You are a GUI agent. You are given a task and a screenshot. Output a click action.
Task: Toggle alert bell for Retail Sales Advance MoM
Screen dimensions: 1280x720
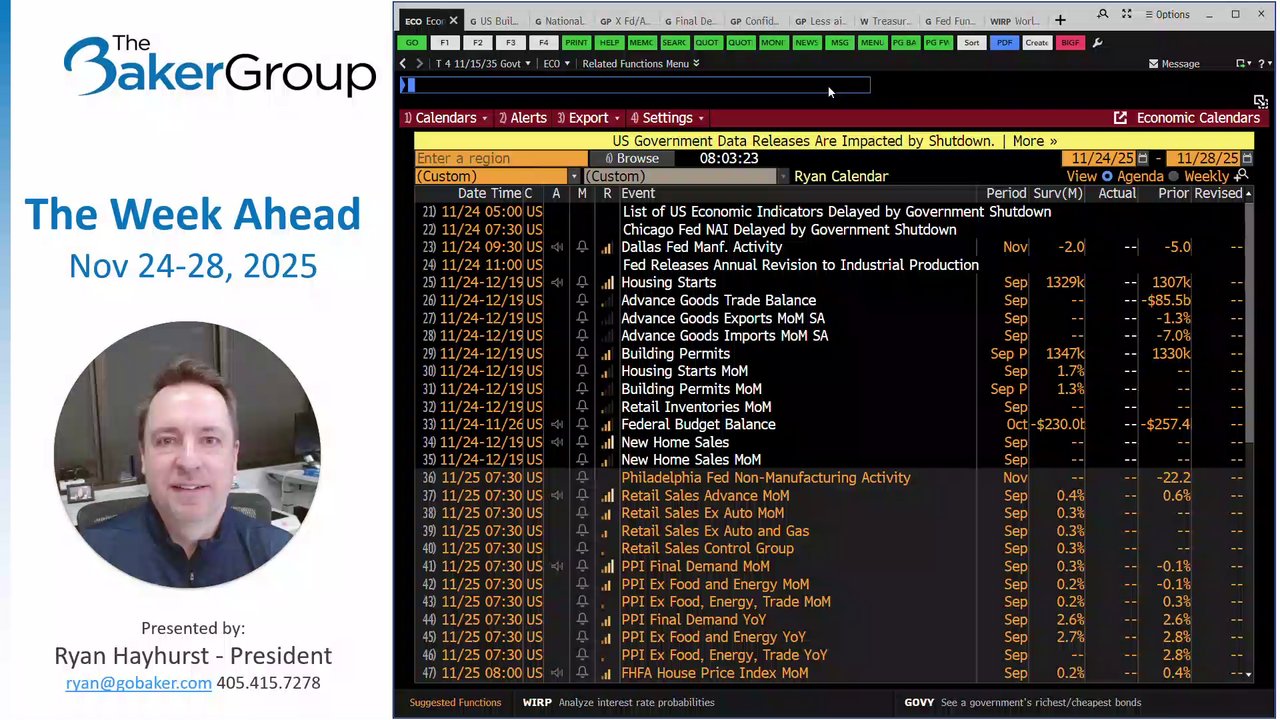tap(582, 496)
